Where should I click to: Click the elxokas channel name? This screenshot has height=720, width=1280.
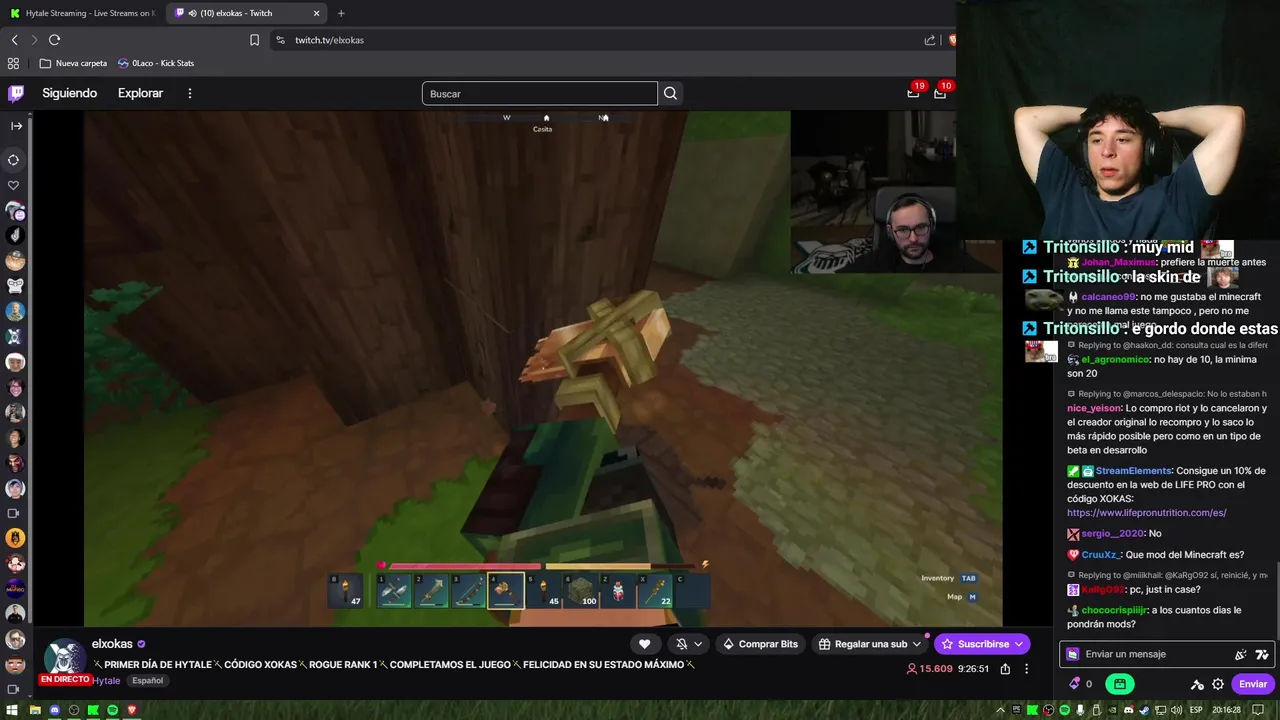tap(112, 644)
